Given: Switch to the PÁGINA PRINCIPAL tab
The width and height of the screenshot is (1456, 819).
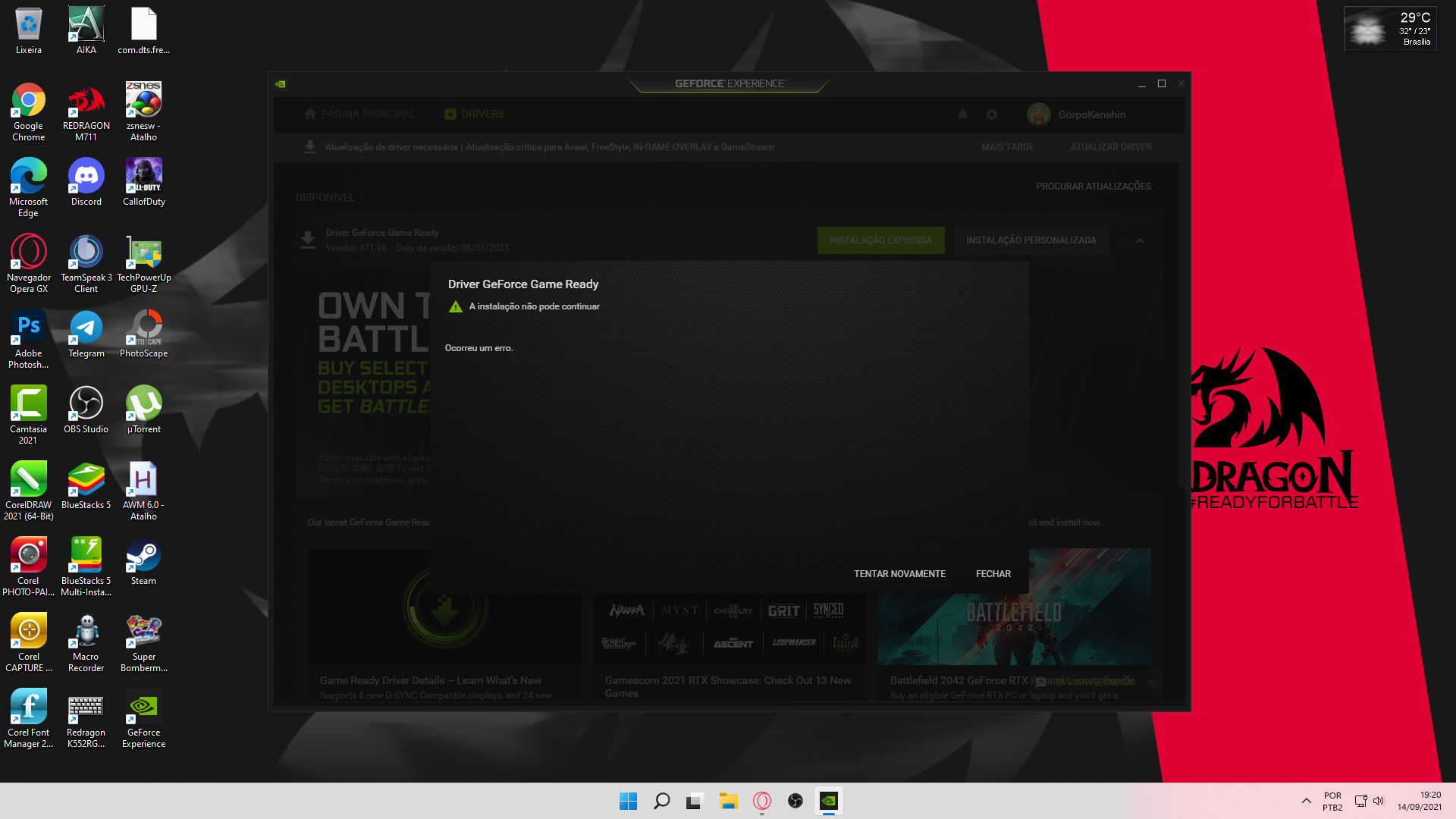Looking at the screenshot, I should (359, 114).
